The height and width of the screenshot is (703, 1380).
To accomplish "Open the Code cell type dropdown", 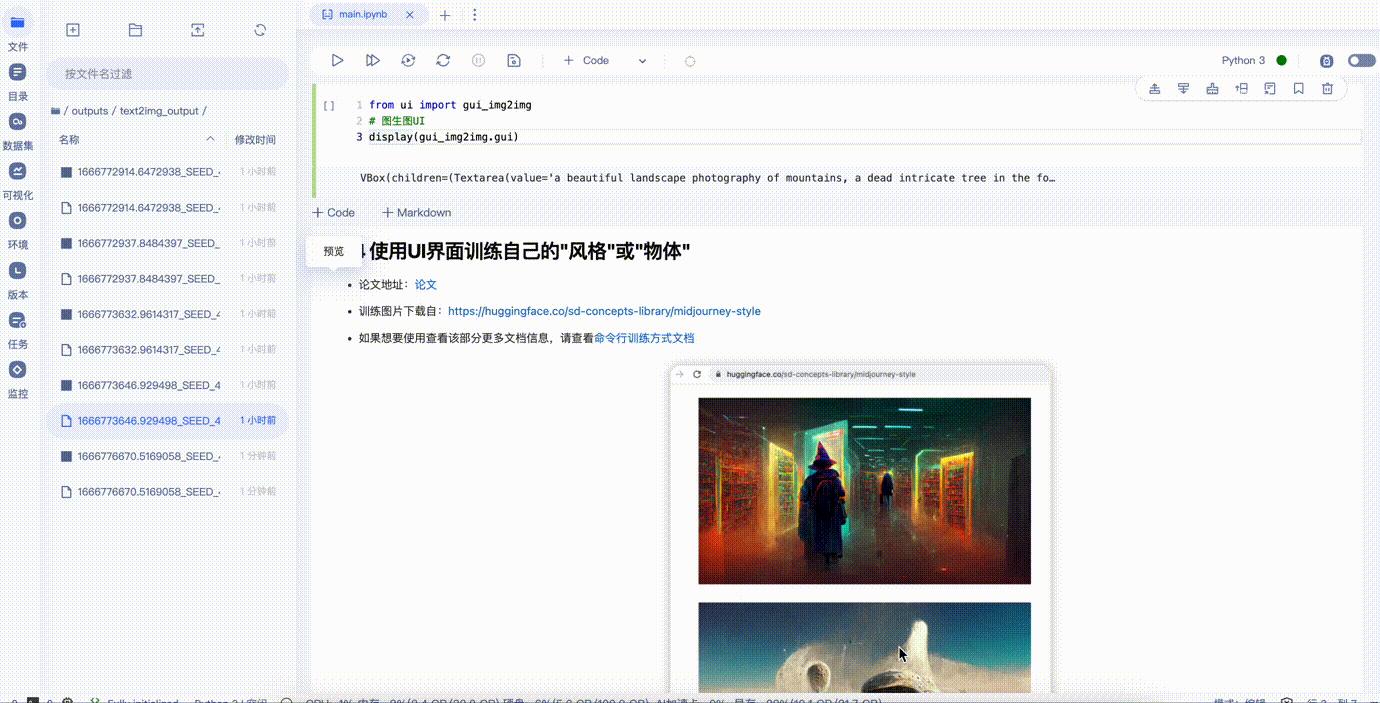I will pos(642,60).
